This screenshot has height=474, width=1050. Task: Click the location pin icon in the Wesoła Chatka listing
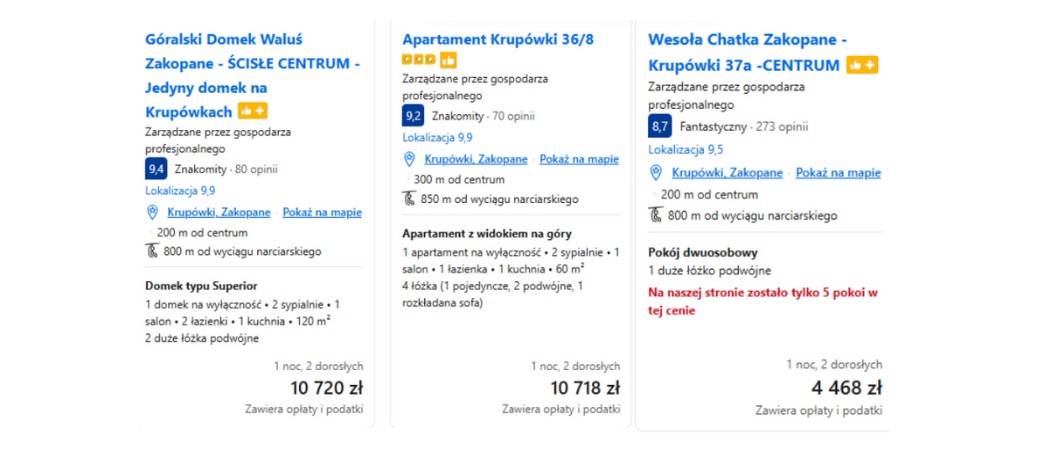(656, 173)
